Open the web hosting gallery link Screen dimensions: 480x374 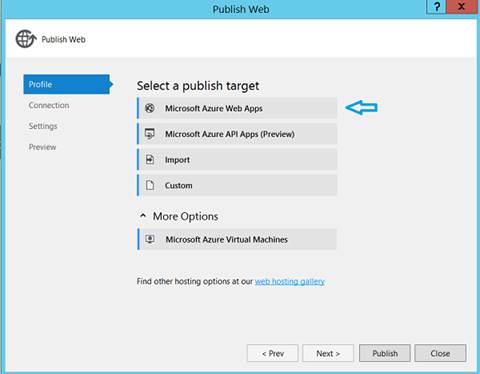[x=290, y=281]
